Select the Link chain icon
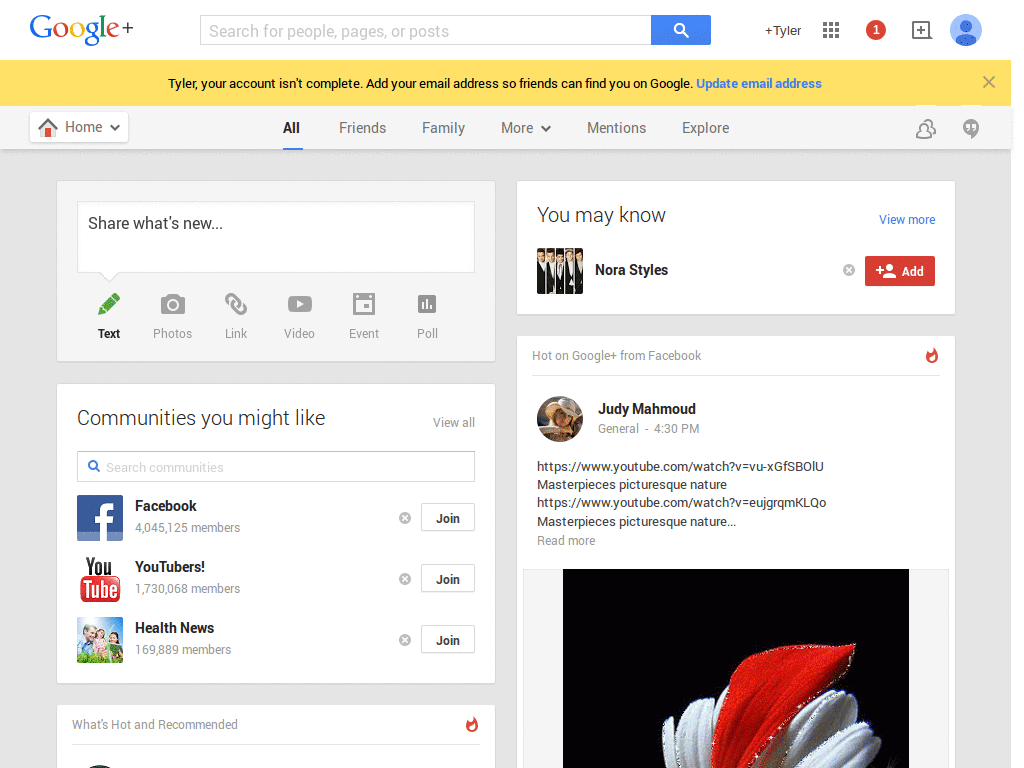Image resolution: width=1024 pixels, height=768 pixels. (236, 304)
